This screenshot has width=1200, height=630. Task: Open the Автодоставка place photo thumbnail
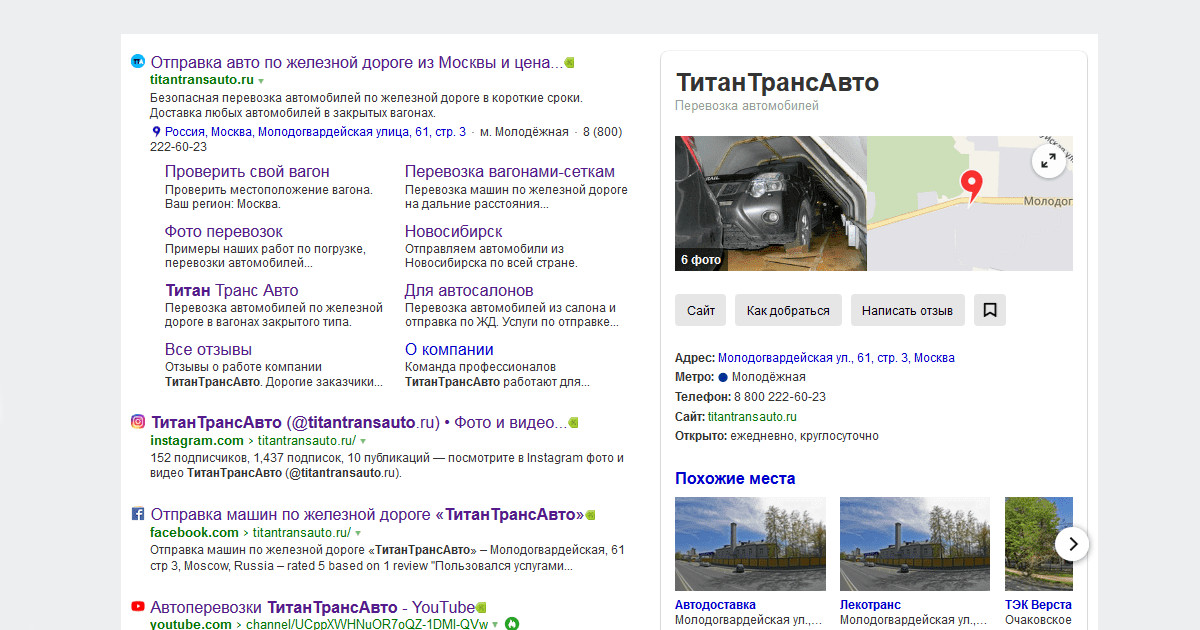(750, 544)
